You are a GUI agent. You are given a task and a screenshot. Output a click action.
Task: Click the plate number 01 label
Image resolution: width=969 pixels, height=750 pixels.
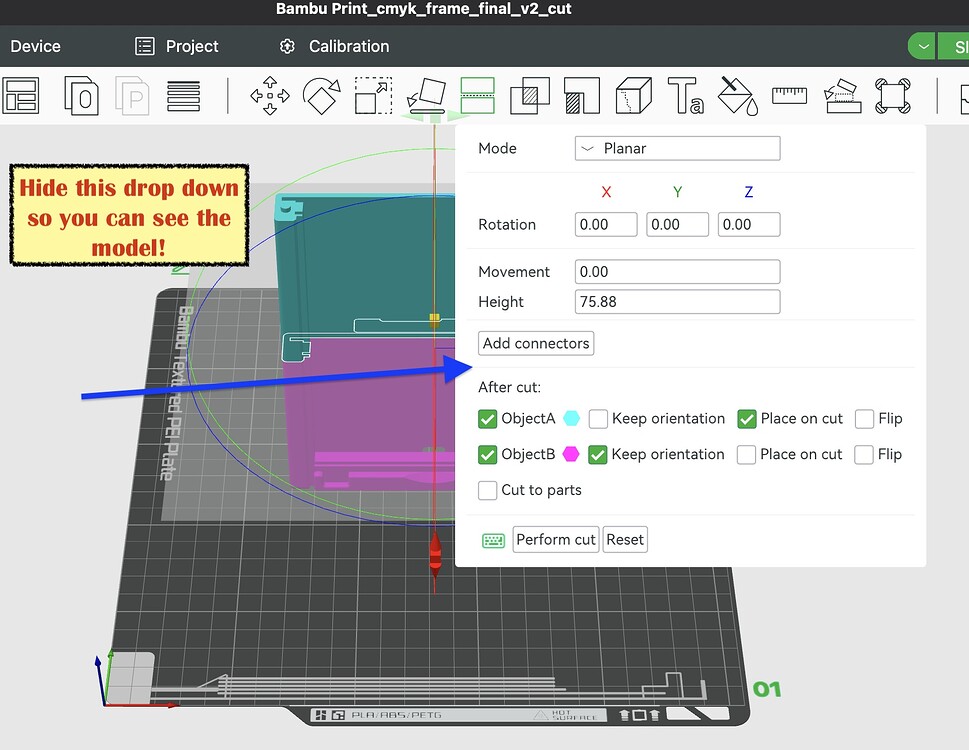[767, 689]
